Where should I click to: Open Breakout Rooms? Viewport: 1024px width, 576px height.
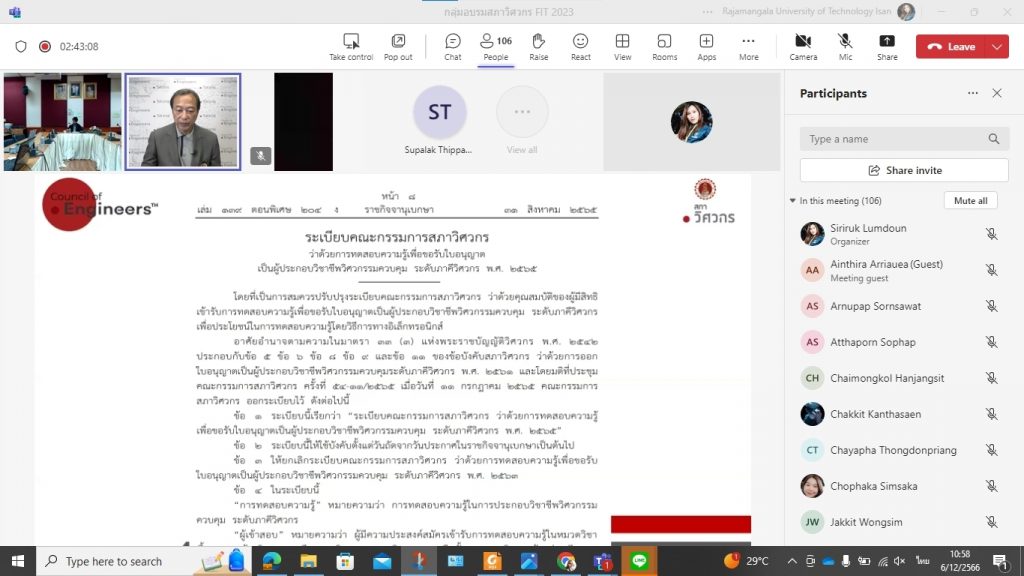pyautogui.click(x=664, y=46)
